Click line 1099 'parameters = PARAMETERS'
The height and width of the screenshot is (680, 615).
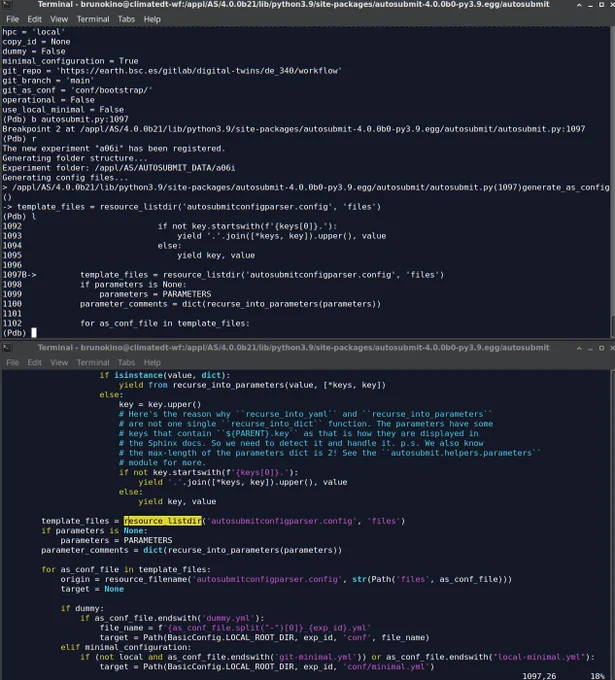click(155, 294)
